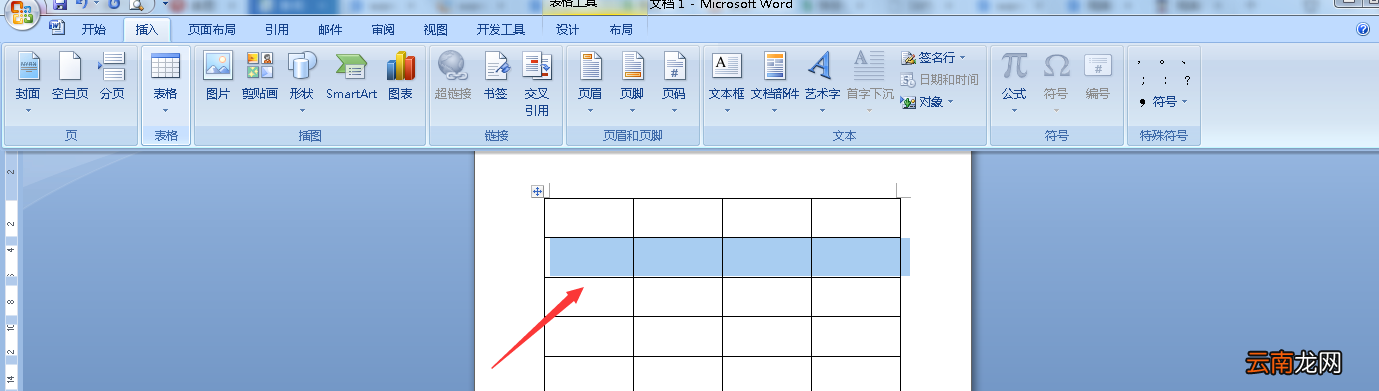Click the date and time (日期和时间) button

coord(939,79)
